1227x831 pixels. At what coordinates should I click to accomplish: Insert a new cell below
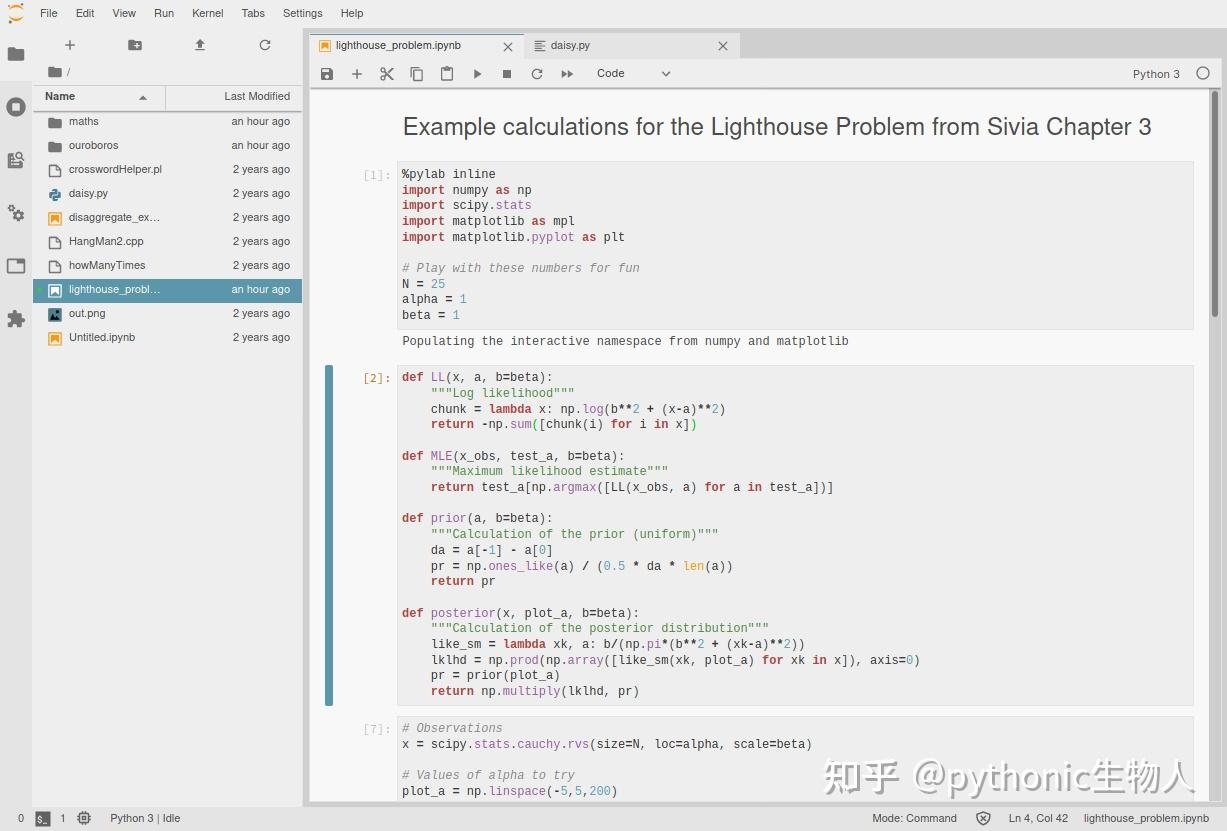click(x=356, y=73)
